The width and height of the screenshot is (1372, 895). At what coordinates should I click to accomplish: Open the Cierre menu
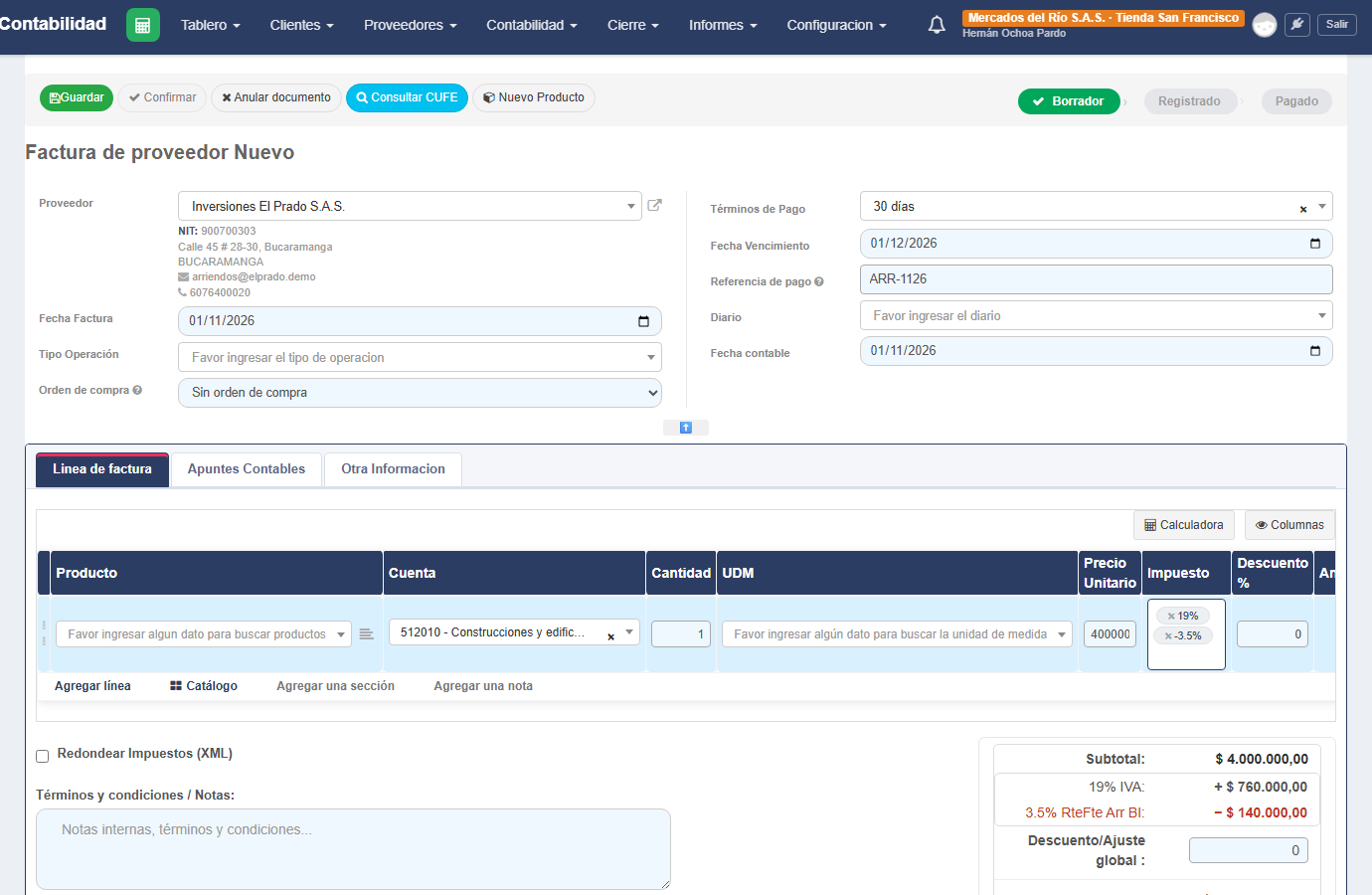coord(633,25)
